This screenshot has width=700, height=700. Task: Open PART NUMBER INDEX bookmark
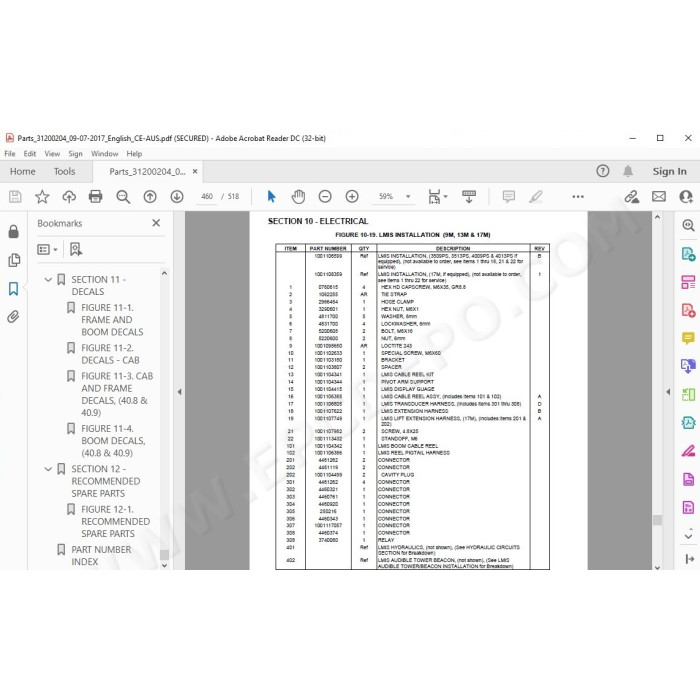click(x=101, y=555)
